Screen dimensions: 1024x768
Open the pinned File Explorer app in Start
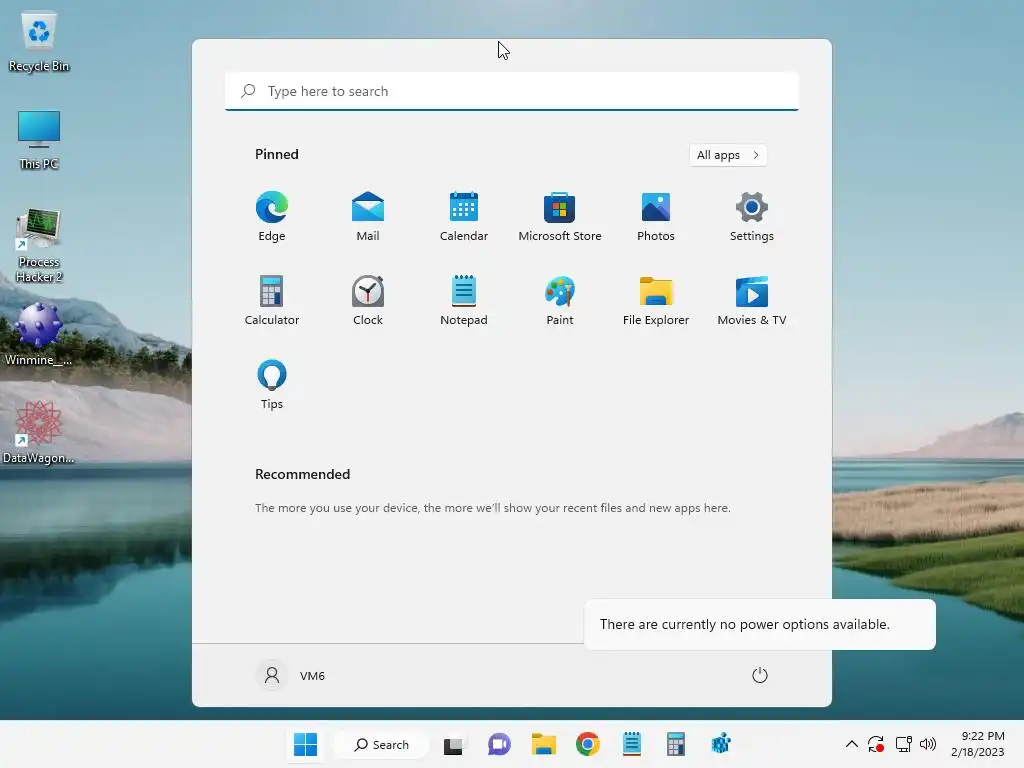point(656,300)
